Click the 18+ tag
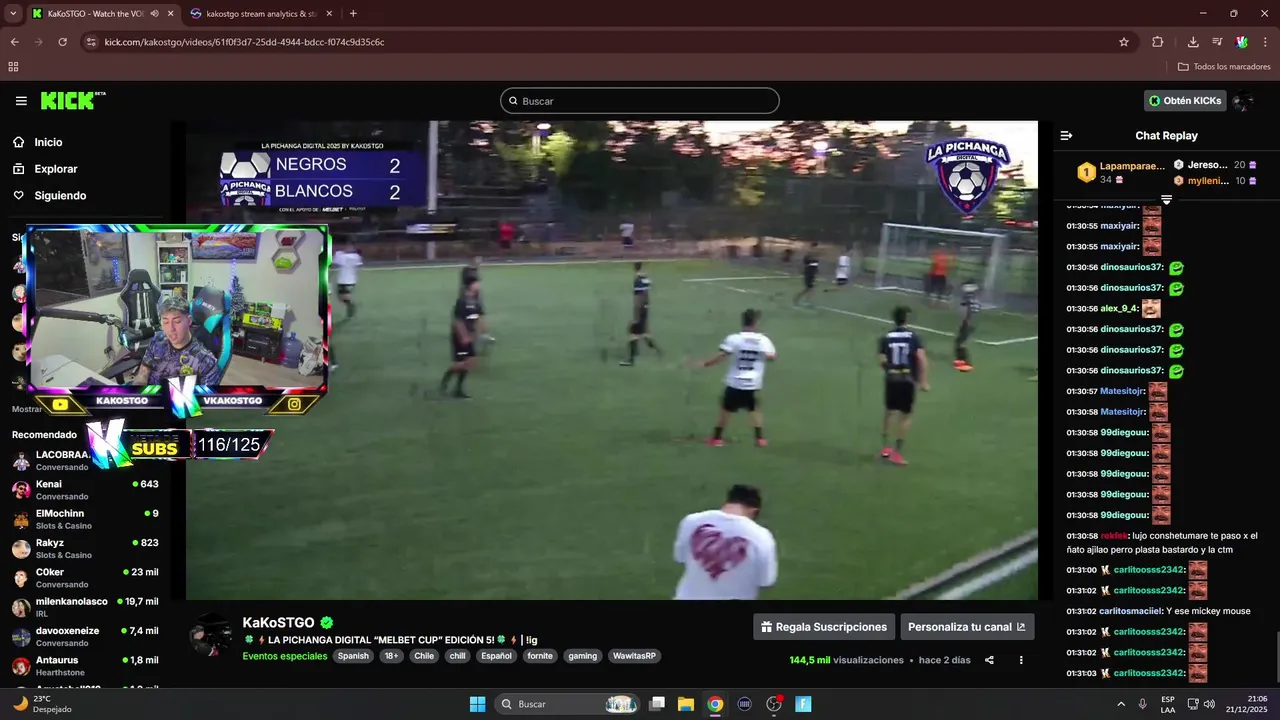 pos(392,656)
